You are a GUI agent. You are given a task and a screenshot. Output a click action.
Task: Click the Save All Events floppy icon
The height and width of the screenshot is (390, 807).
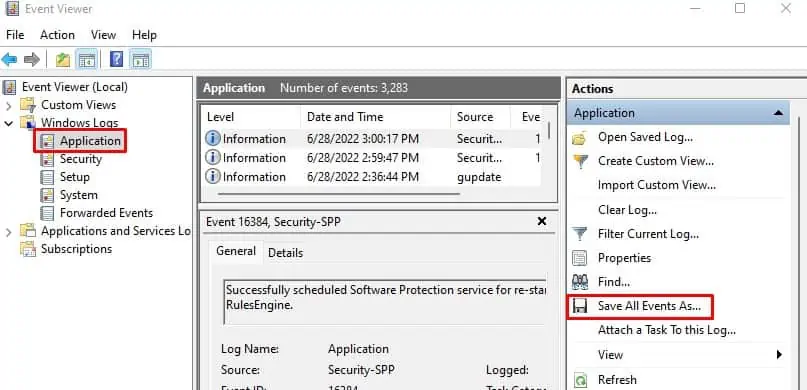point(580,307)
